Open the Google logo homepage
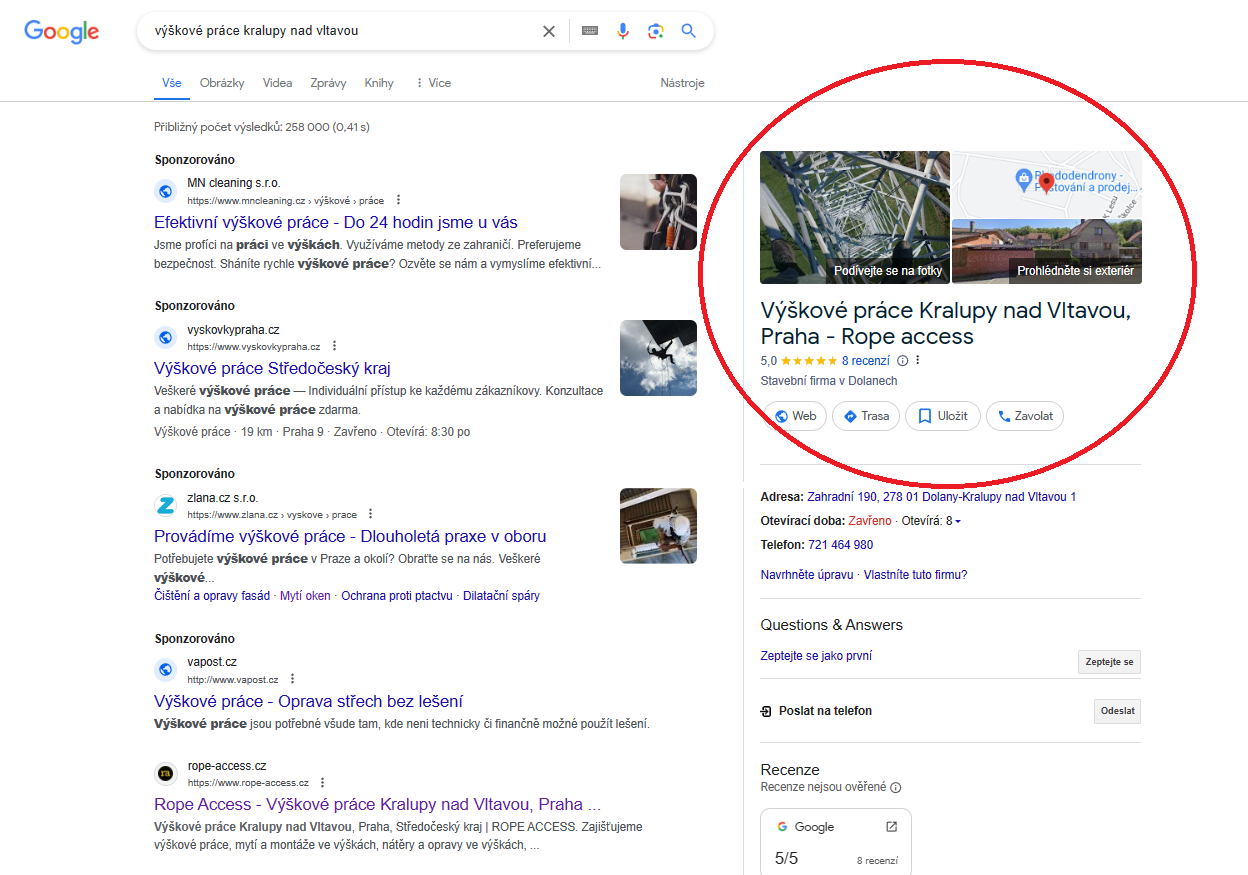Screen dimensions: 1248x875 [x=61, y=31]
